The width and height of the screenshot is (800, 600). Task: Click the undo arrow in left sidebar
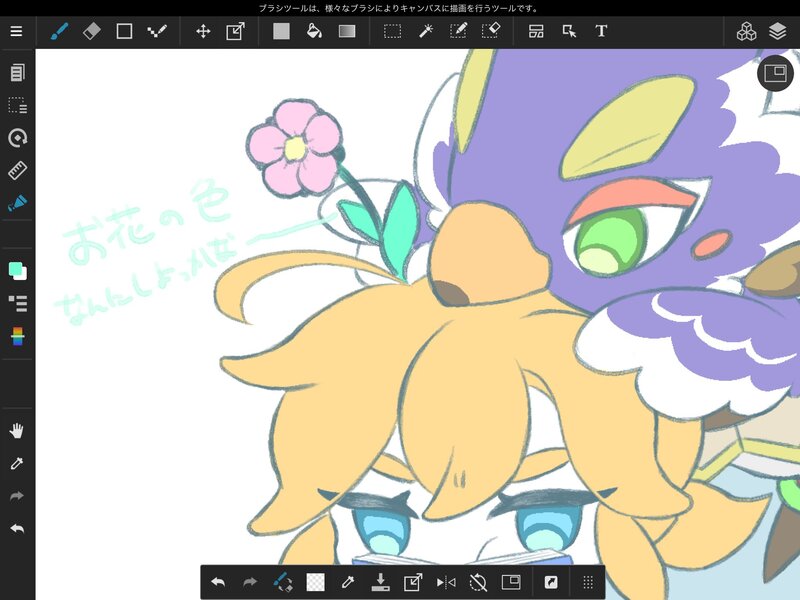coord(17,529)
